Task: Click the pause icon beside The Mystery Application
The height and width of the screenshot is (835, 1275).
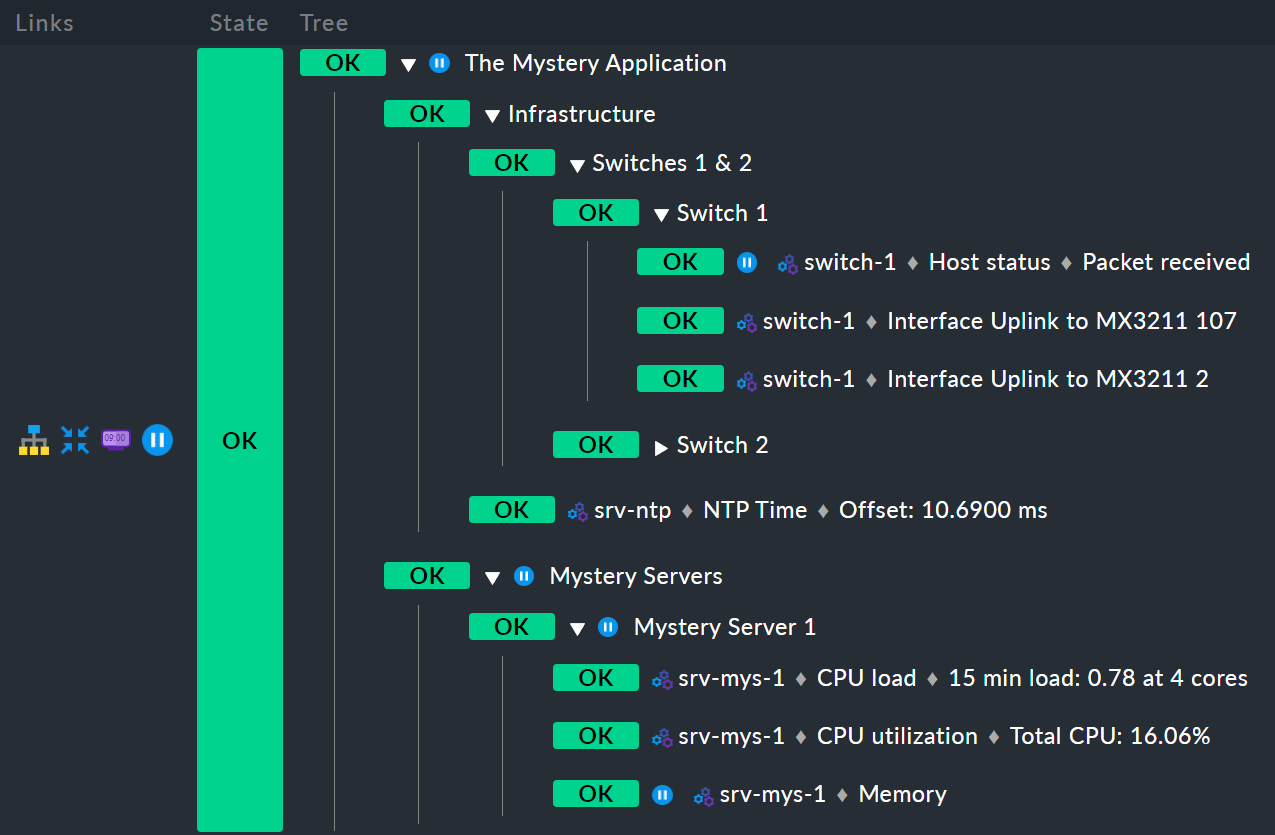Action: [x=439, y=63]
